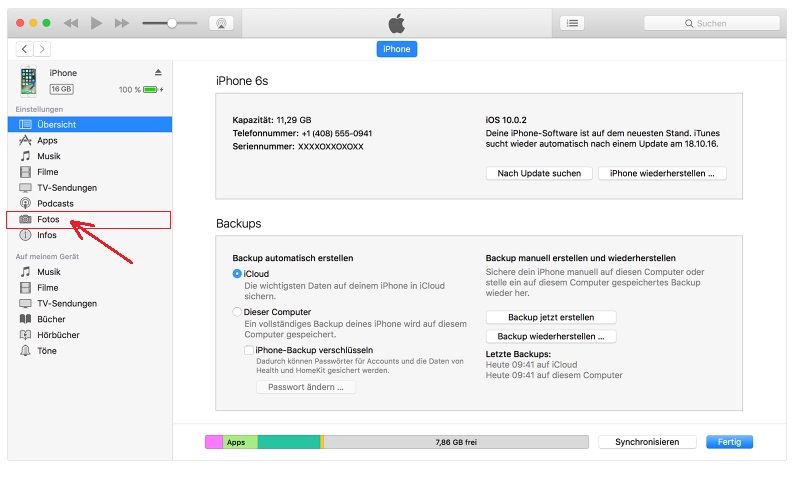This screenshot has height=483, width=792.
Task: Go back with the left chevron
Action: pyautogui.click(x=24, y=49)
